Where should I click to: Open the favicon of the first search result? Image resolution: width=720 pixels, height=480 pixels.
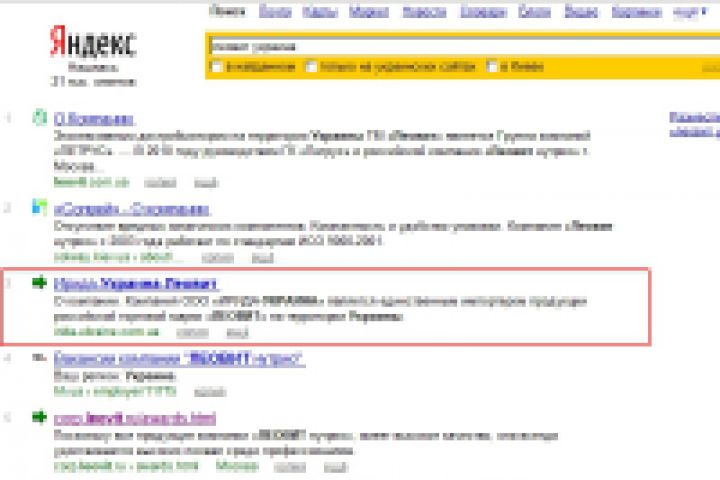click(39, 118)
